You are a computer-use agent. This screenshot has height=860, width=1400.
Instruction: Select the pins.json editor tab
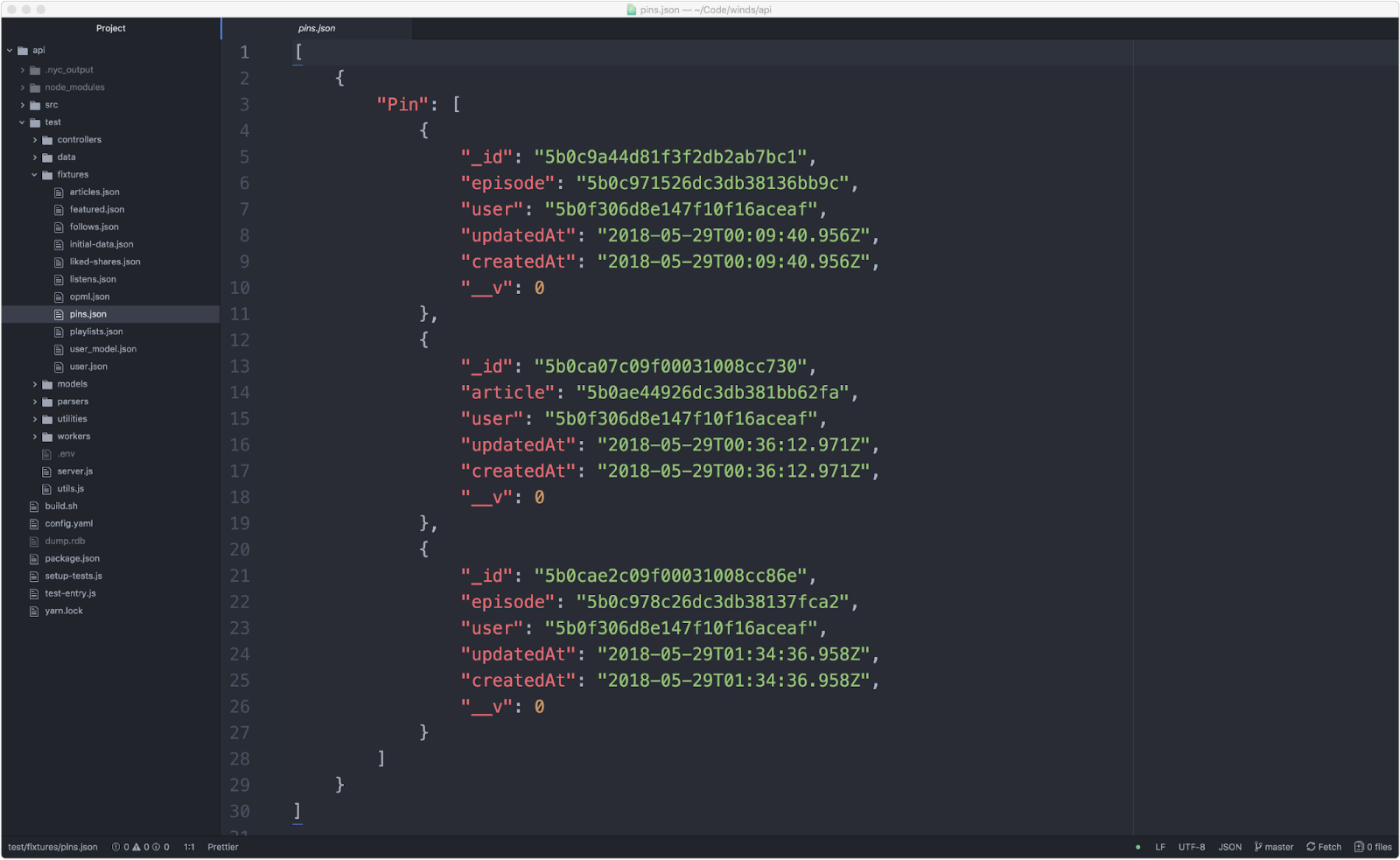pyautogui.click(x=317, y=28)
